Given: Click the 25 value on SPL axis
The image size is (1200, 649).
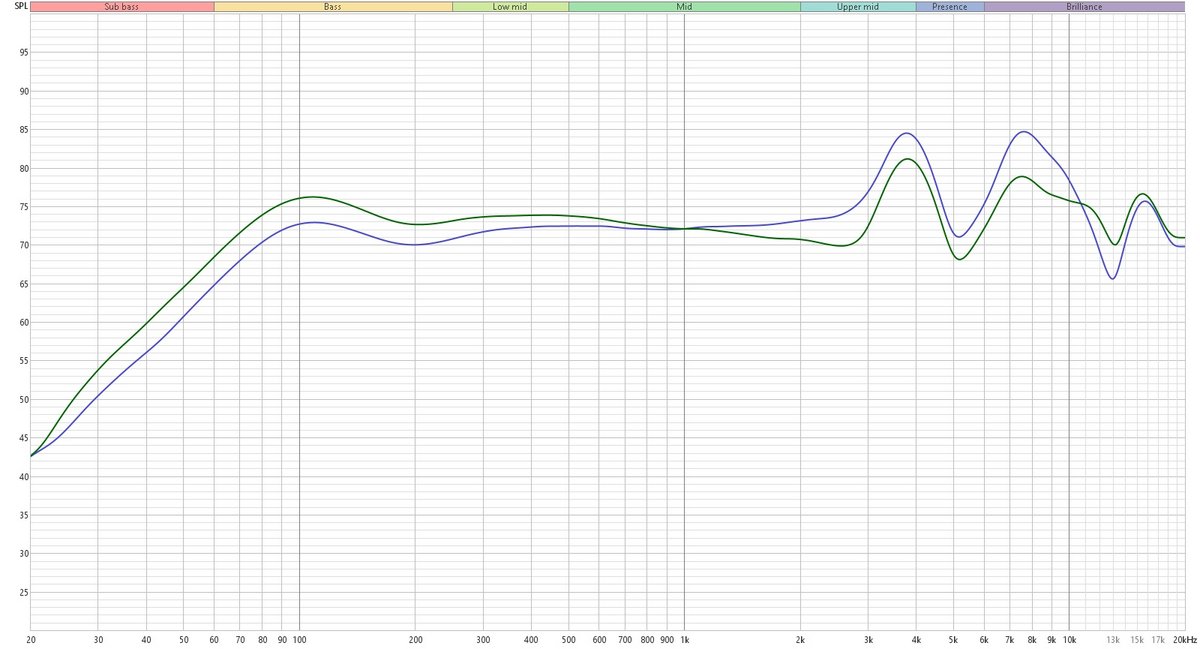Looking at the screenshot, I should 13,593.
